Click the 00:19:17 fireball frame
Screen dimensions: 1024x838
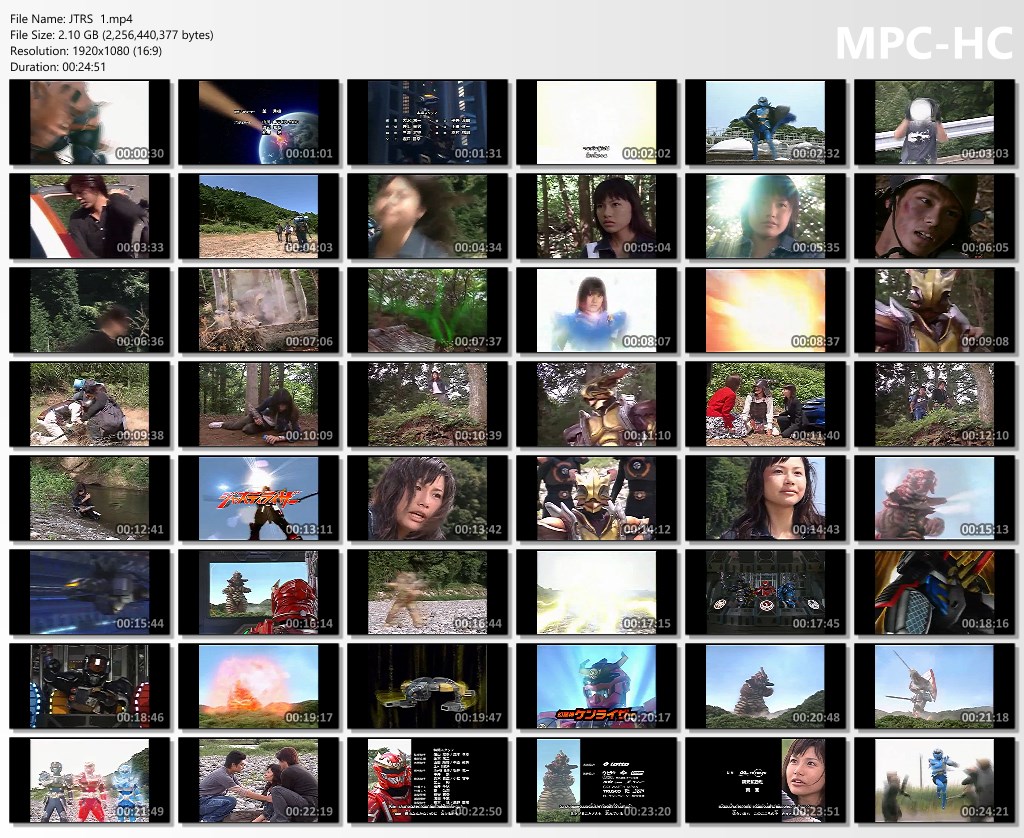(x=259, y=686)
